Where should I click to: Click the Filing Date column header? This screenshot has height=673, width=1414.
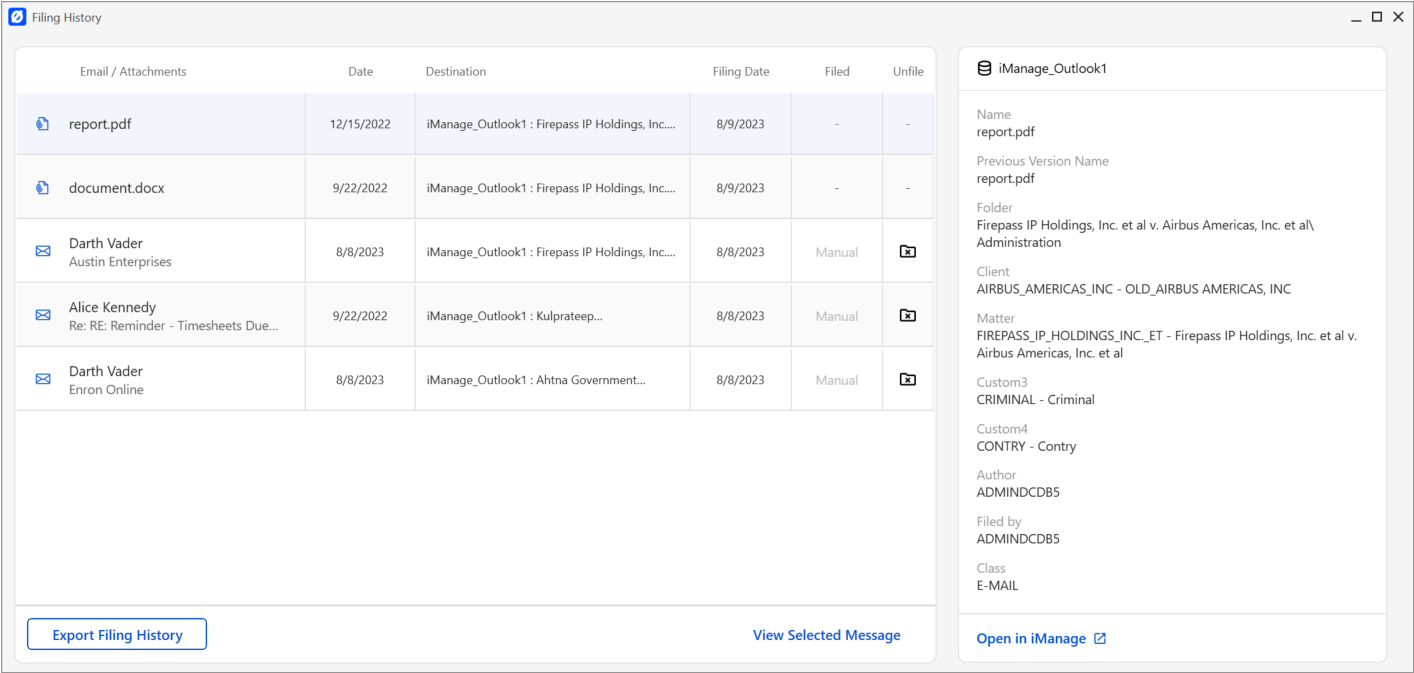[x=740, y=71]
